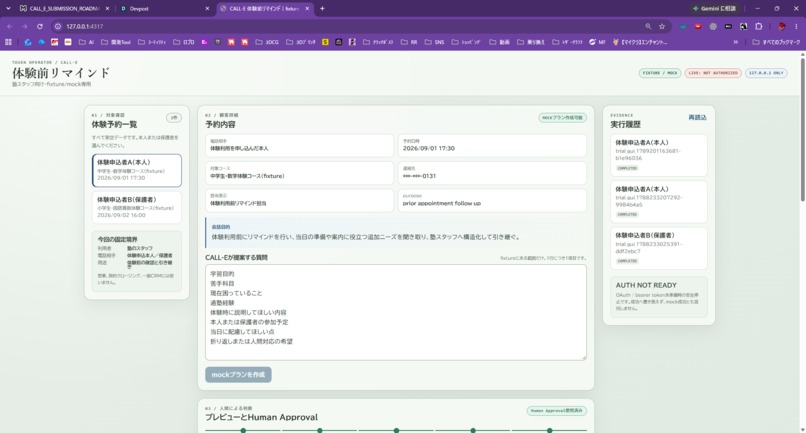Click the address bar showing 127.0.0.1:4317
The image size is (806, 433).
coord(350,26)
